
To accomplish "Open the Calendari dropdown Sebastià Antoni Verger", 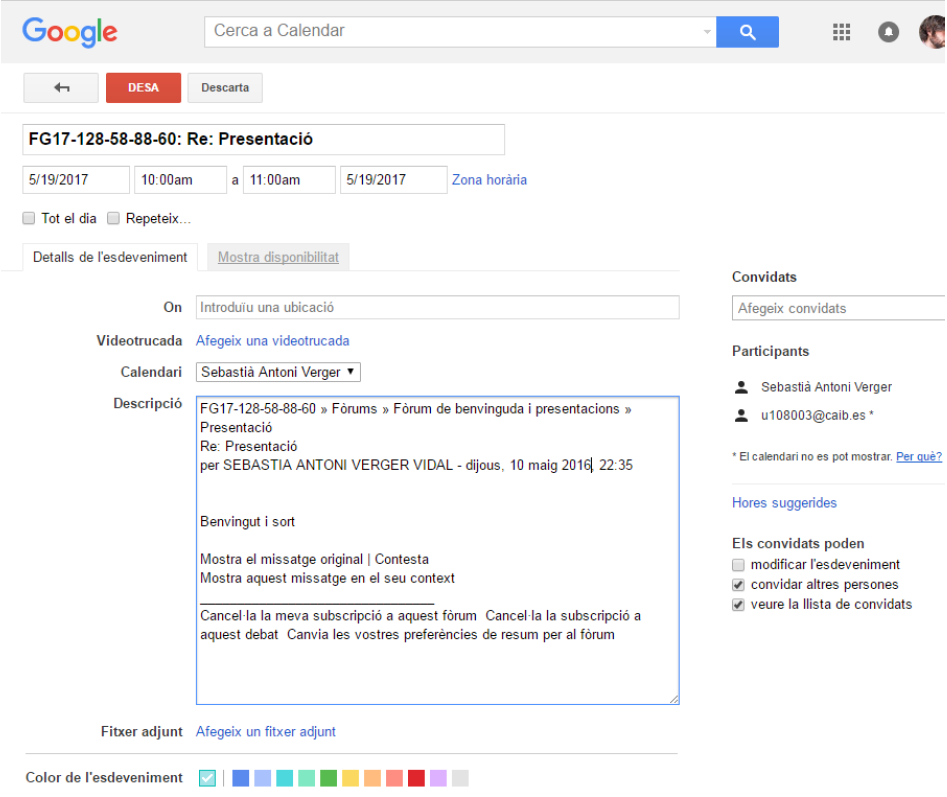I will (x=278, y=372).
